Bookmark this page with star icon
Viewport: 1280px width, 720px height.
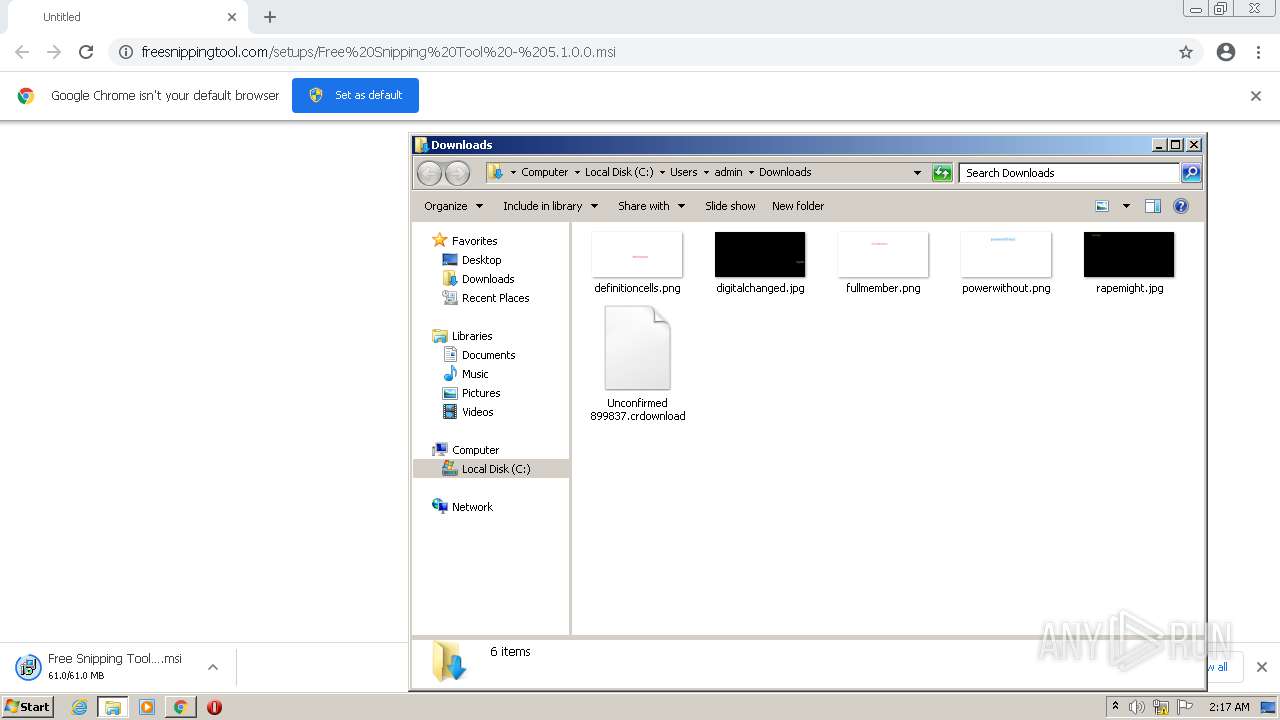pos(1186,52)
